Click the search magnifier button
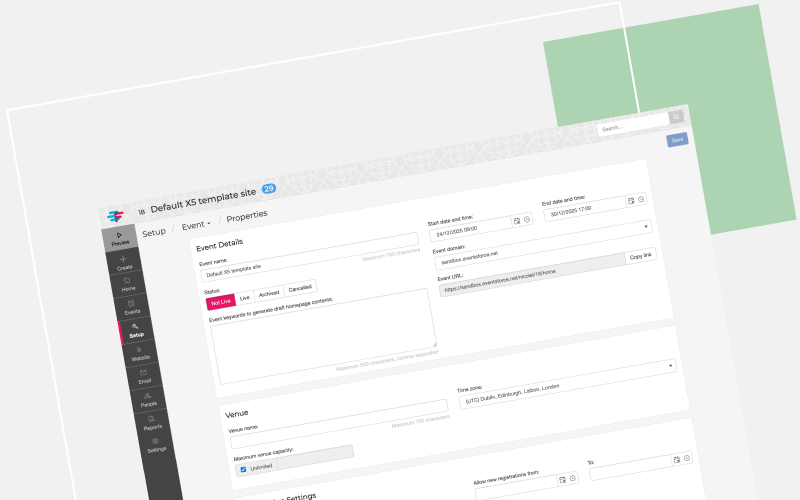The width and height of the screenshot is (800, 500). (x=676, y=117)
